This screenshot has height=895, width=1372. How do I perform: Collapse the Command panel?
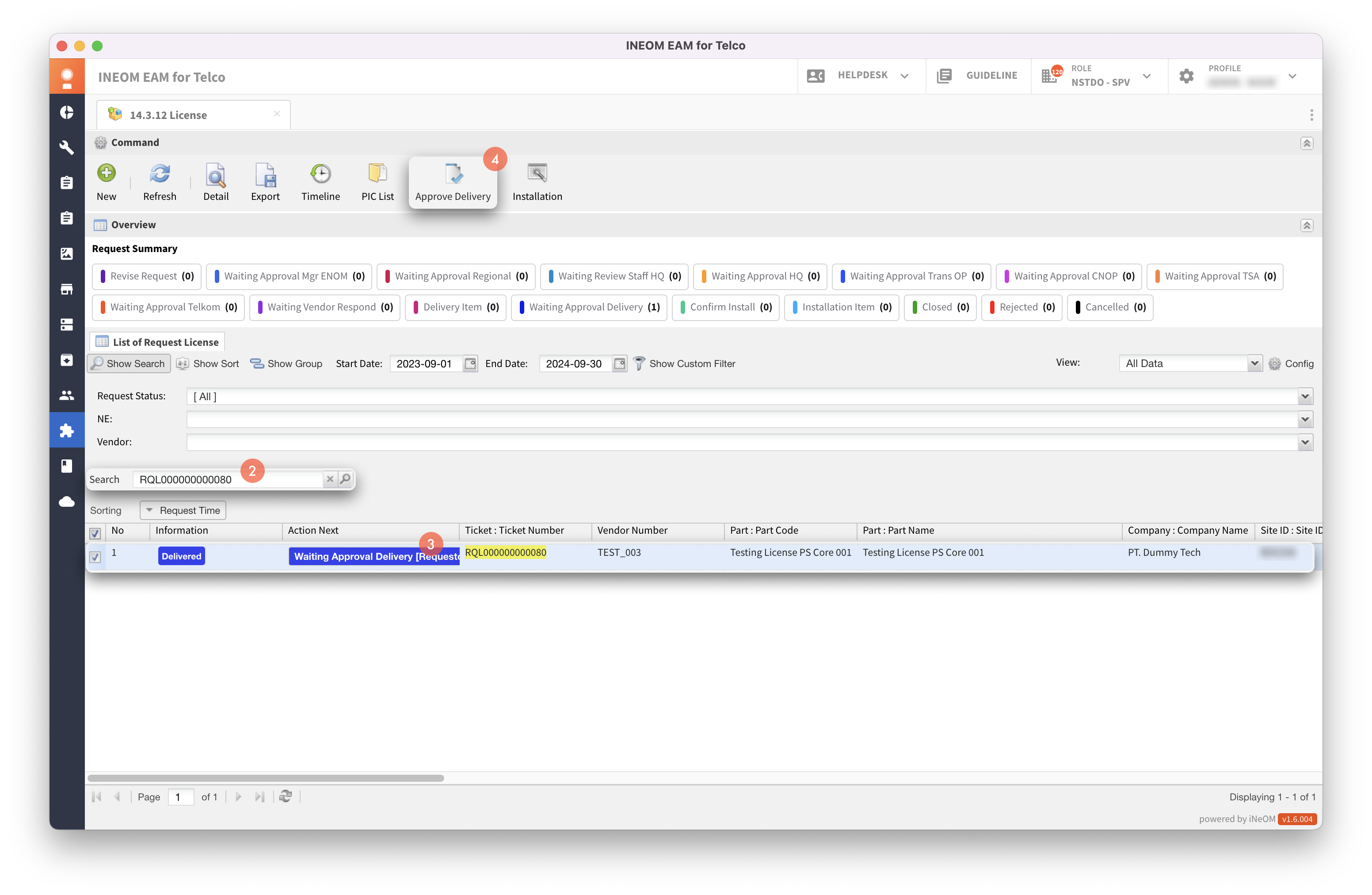(x=1306, y=143)
